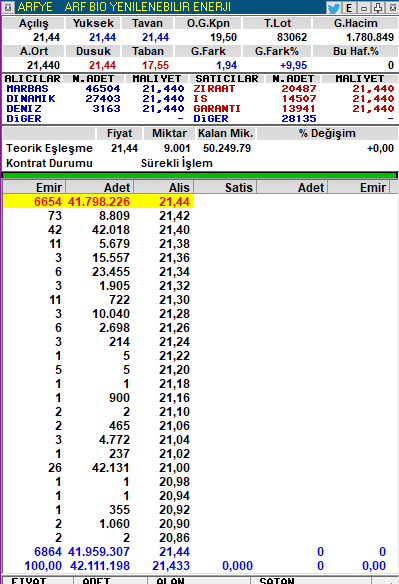Viewport: 399px width, 584px height.
Task: Click quantity 10.040 at price 21,28
Action: (111, 314)
